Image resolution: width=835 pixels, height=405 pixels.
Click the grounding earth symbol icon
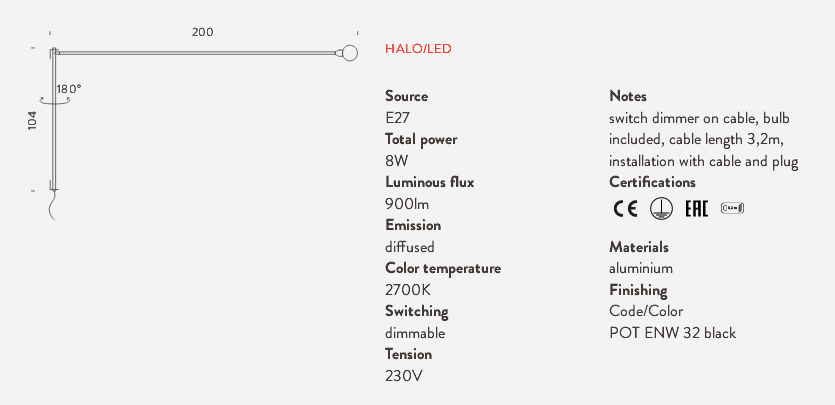coord(661,209)
